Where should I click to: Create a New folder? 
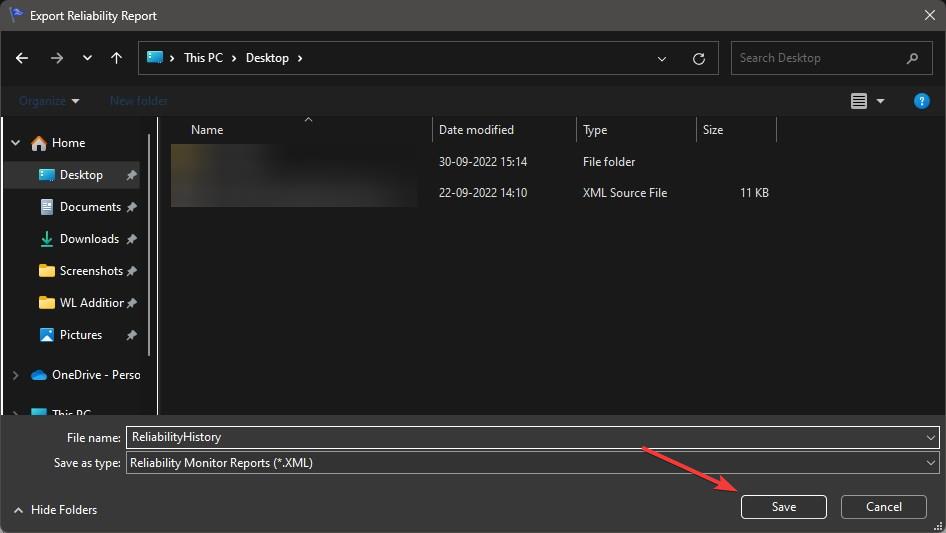139,101
